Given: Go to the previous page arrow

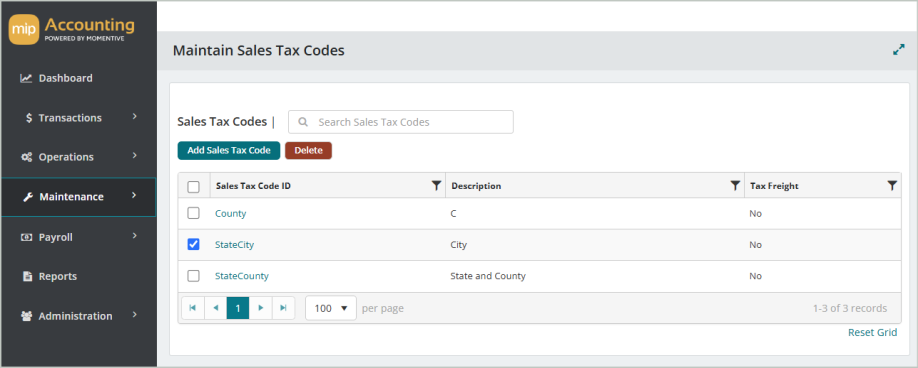Looking at the screenshot, I should tap(215, 308).
